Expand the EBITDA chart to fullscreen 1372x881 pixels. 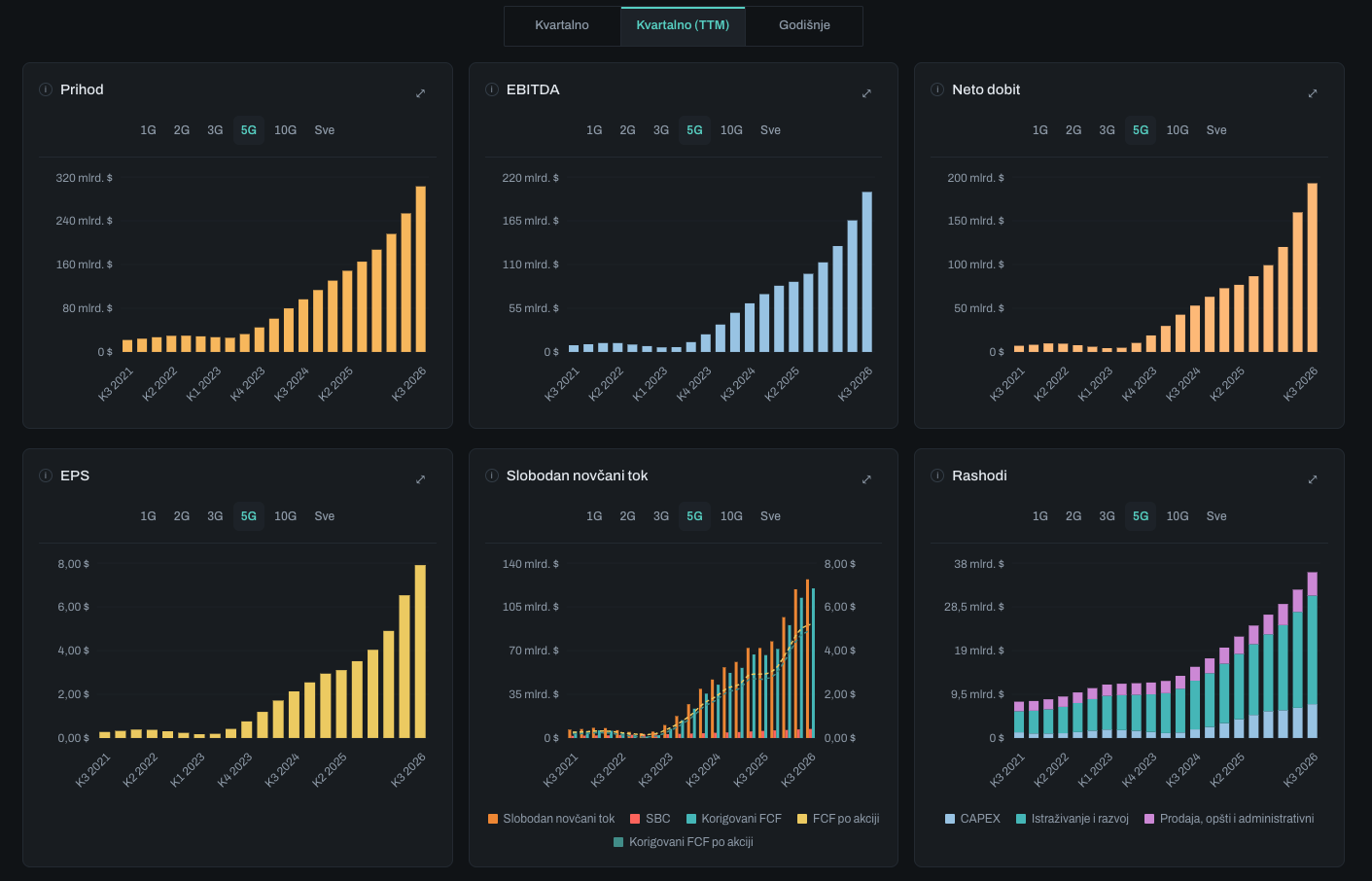pos(866,93)
